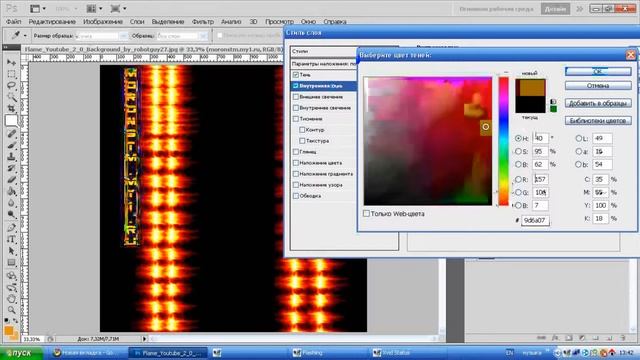Click the new color preview swatch
This screenshot has width=640, height=360.
click(x=530, y=87)
